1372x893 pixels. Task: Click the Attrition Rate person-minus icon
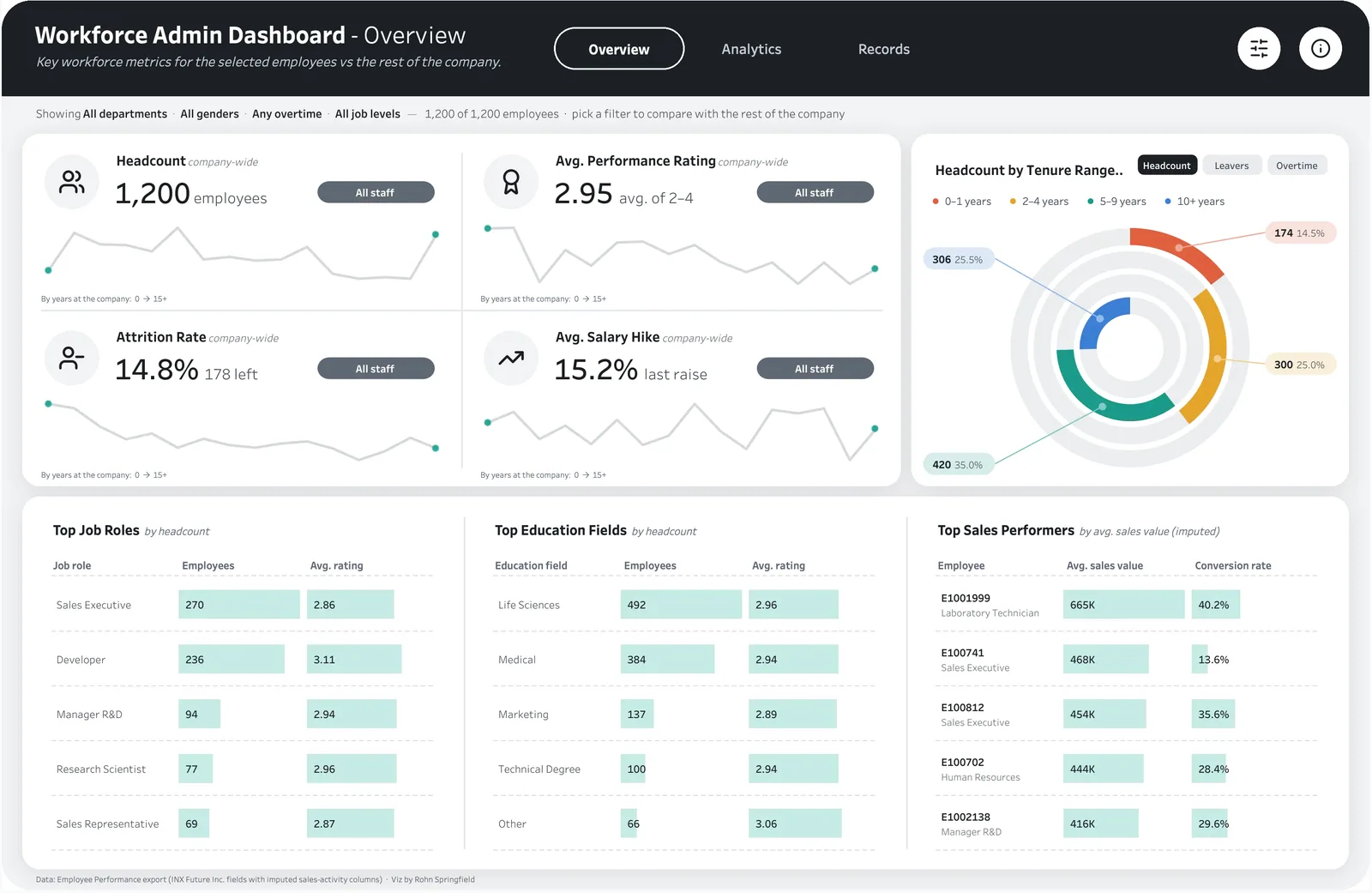click(x=72, y=358)
